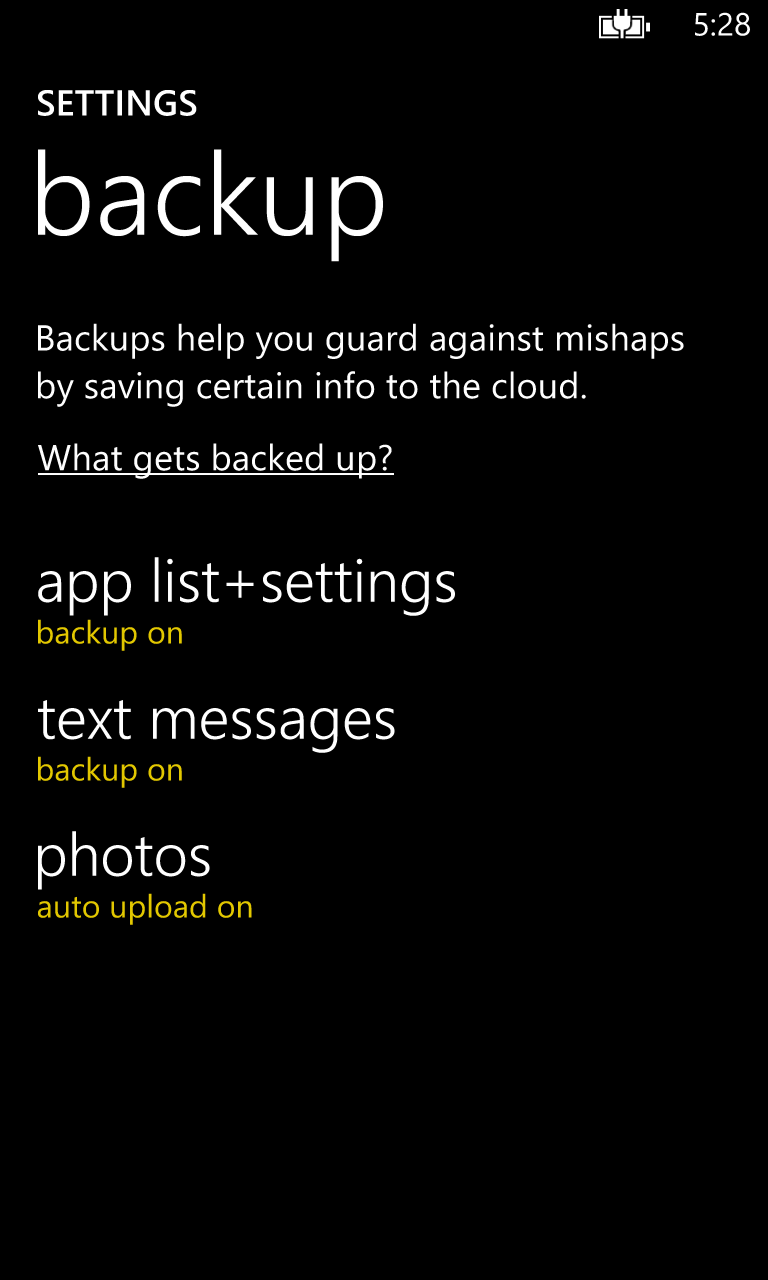Tap backup on status under text messages

(110, 771)
